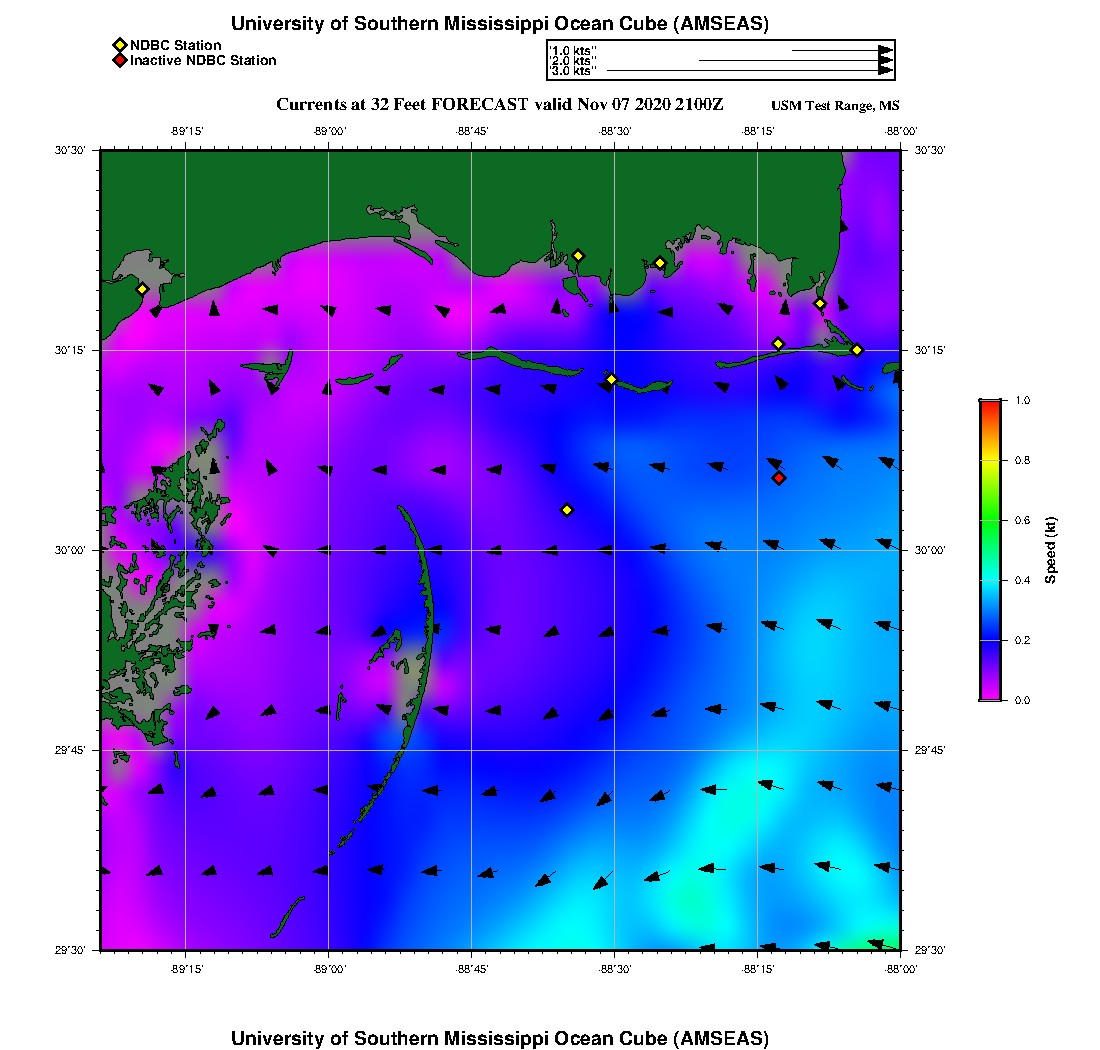The image size is (1100, 1050).
Task: Click the '29°45'' latitude label on right axis
Action: [x=930, y=751]
